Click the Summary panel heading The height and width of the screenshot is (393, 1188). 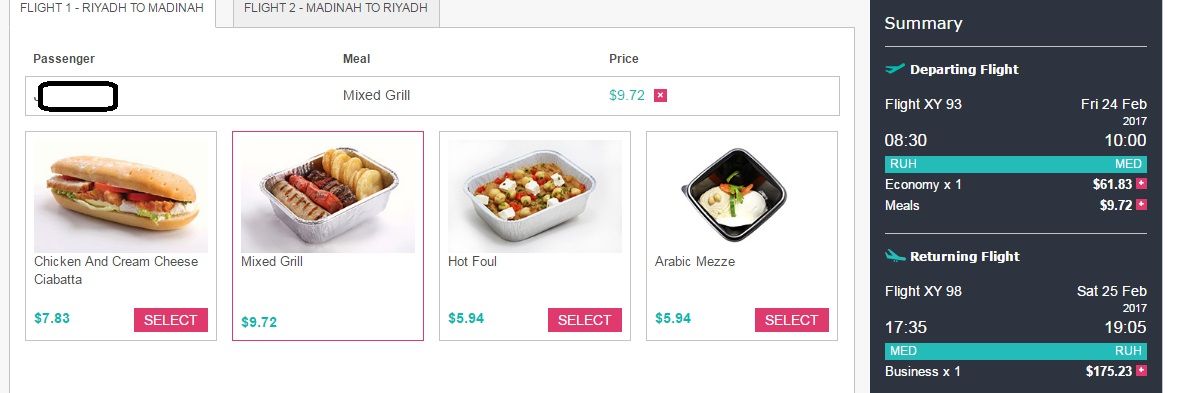[x=923, y=23]
